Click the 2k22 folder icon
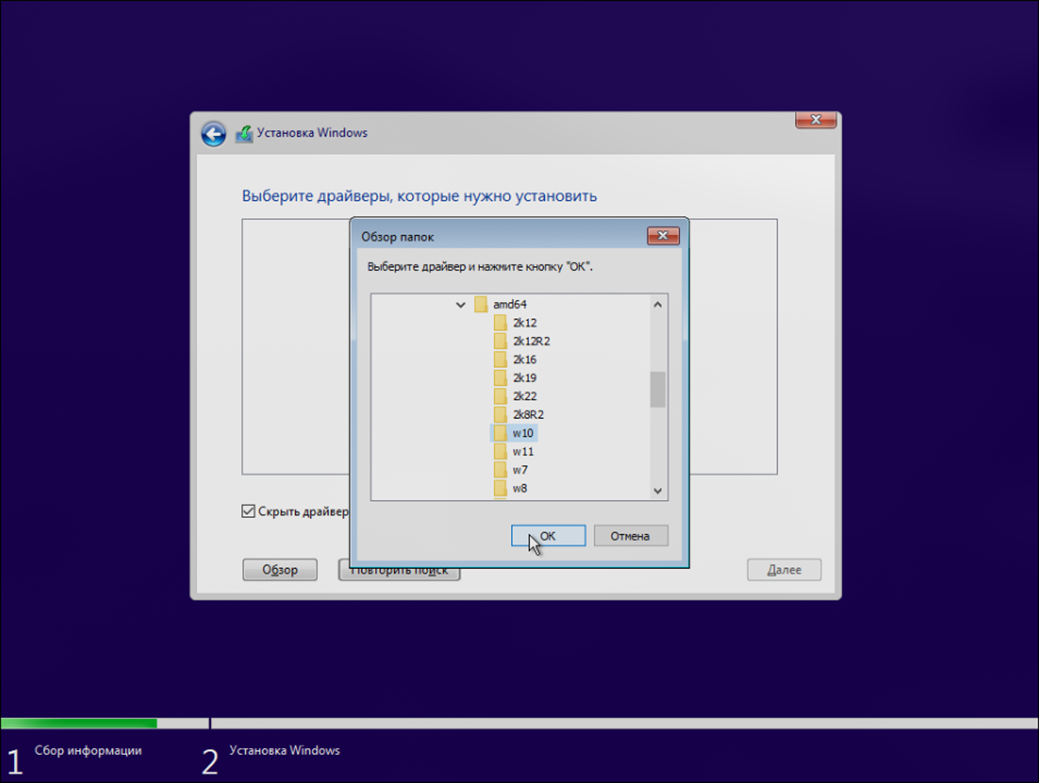The width and height of the screenshot is (1039, 783). (x=500, y=396)
